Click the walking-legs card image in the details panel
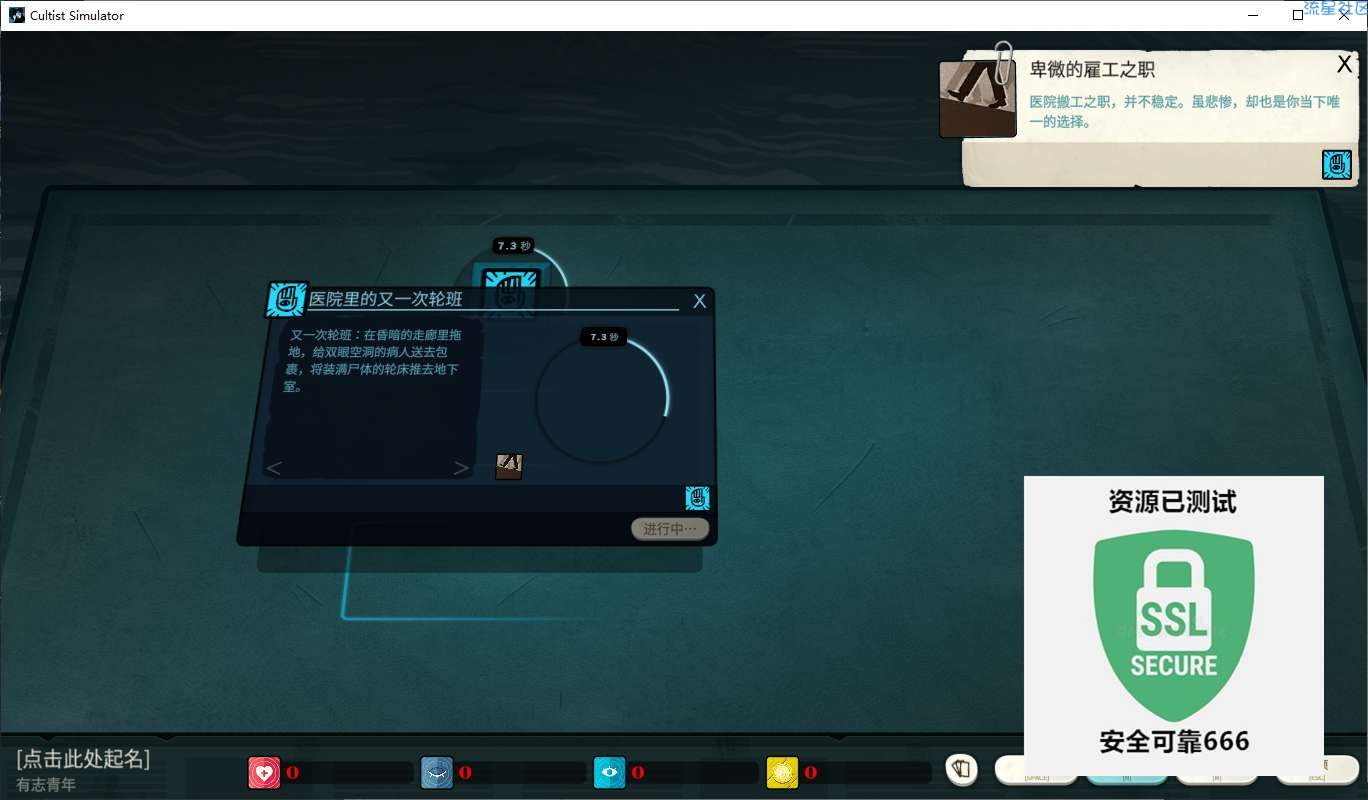This screenshot has width=1368, height=800. (x=978, y=99)
